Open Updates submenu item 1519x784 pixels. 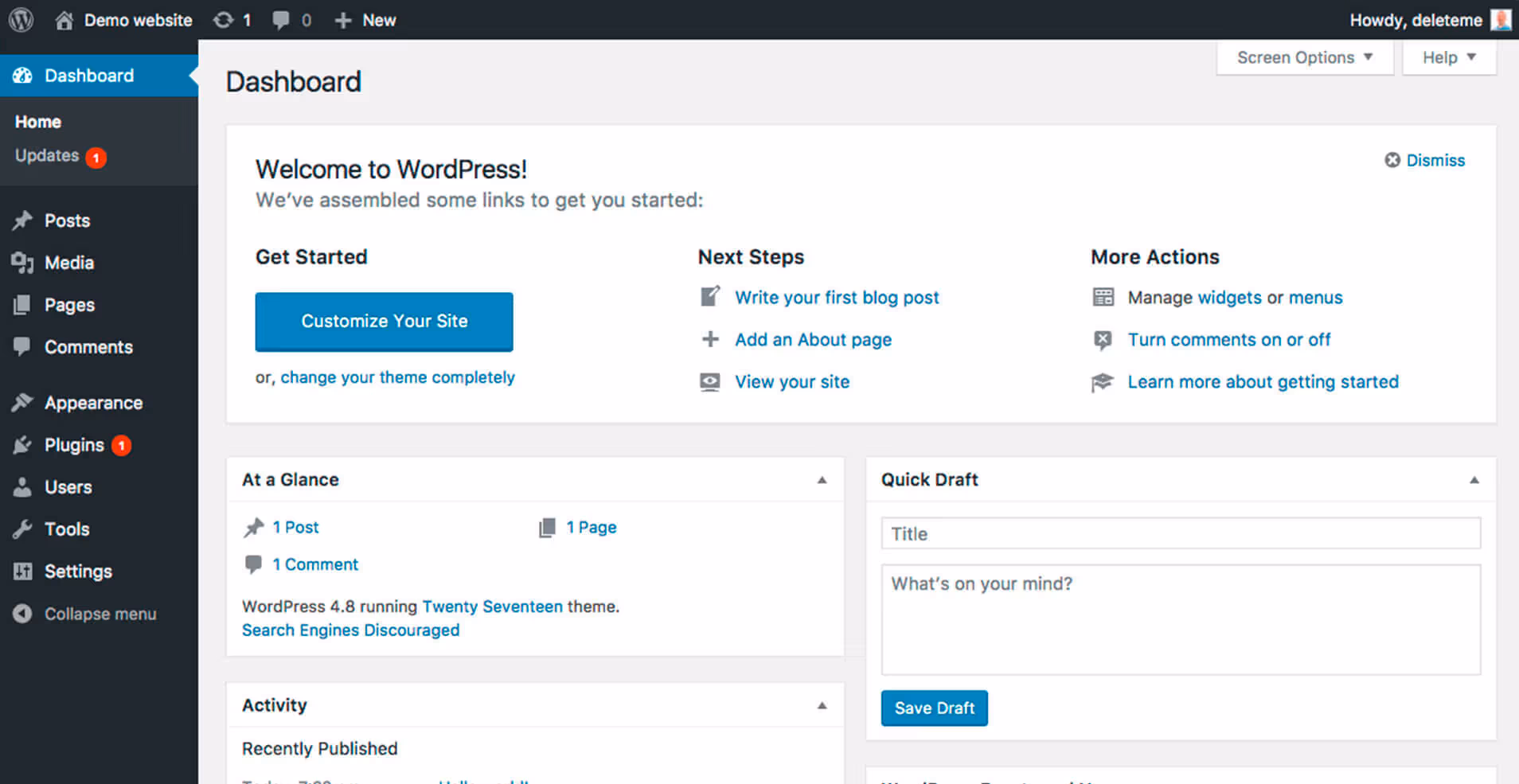point(61,156)
